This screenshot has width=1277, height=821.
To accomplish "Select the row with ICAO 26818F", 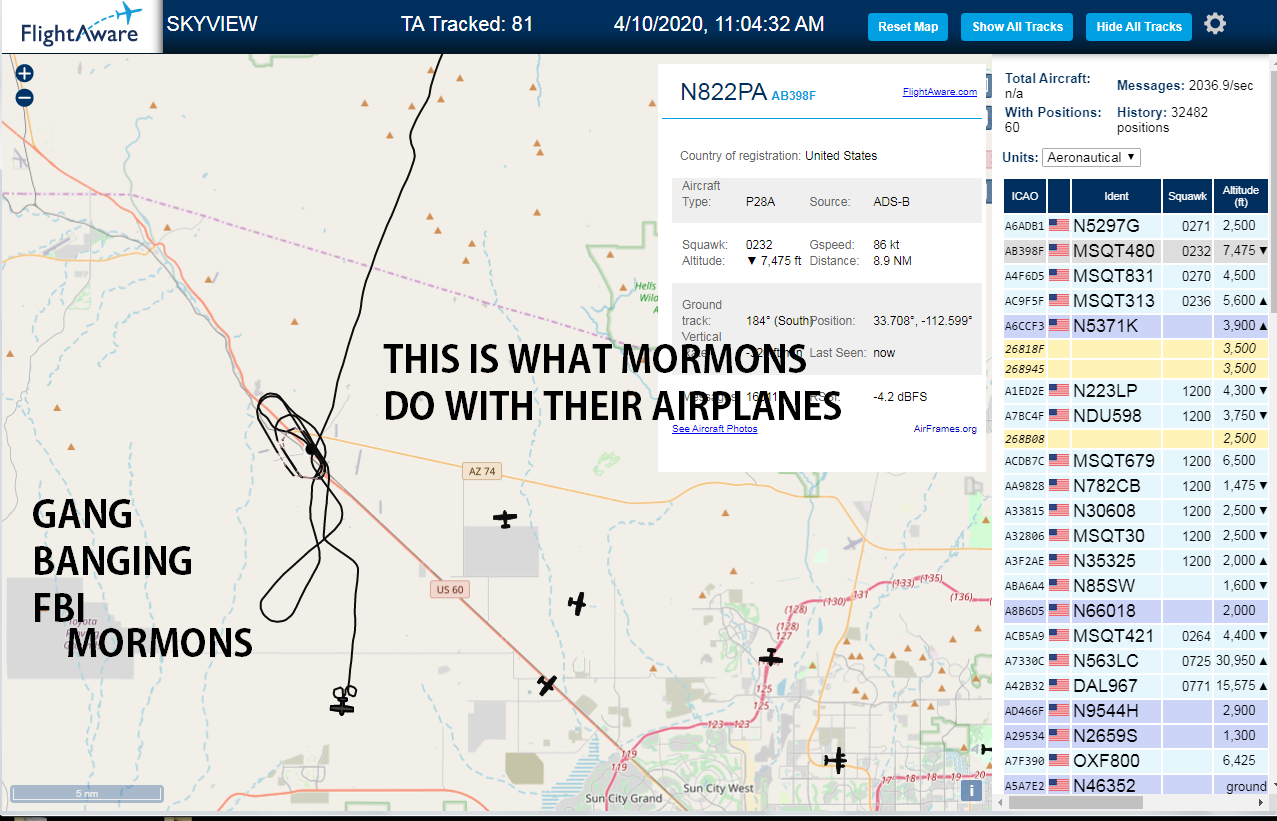I will [x=1135, y=349].
